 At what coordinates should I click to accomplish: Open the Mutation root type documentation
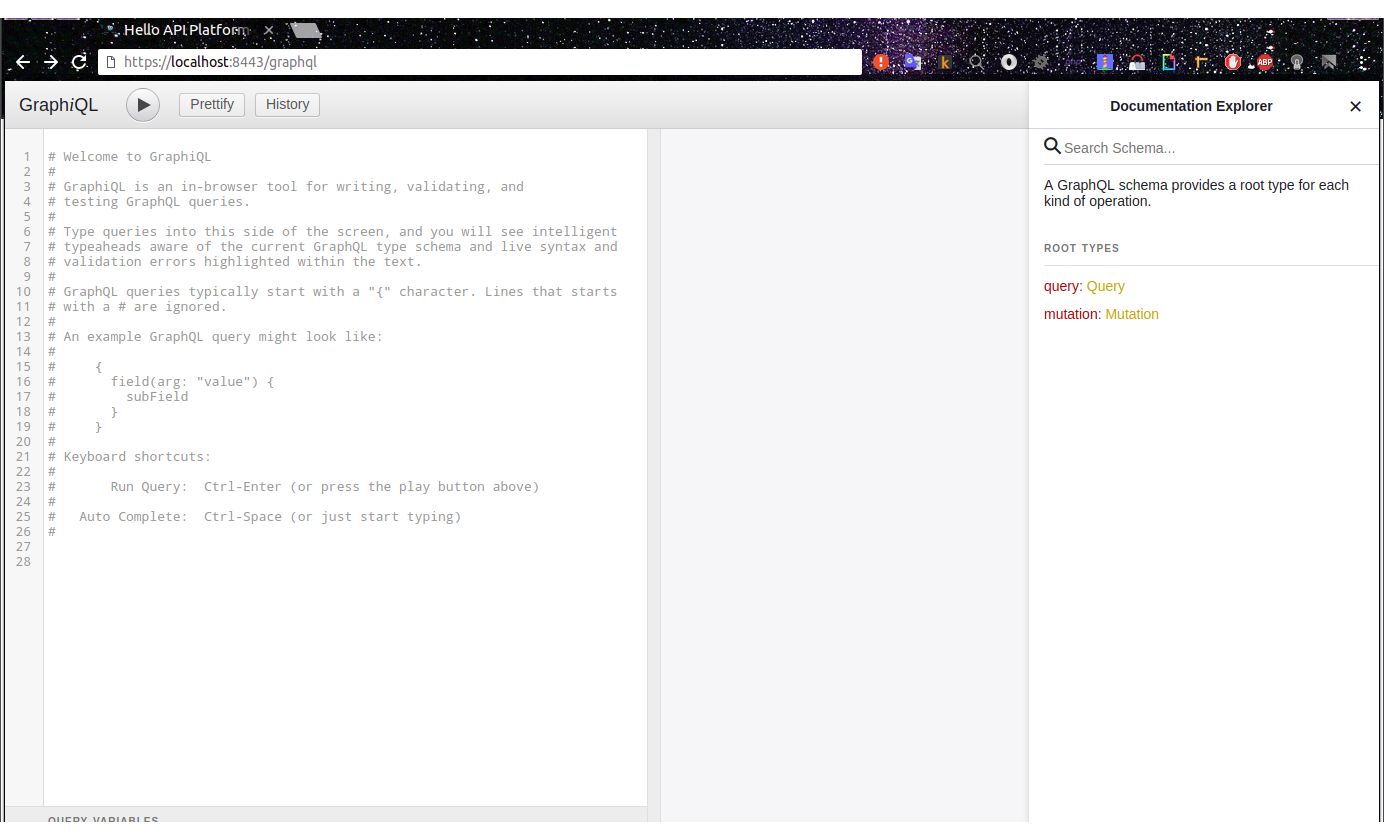coord(1132,314)
